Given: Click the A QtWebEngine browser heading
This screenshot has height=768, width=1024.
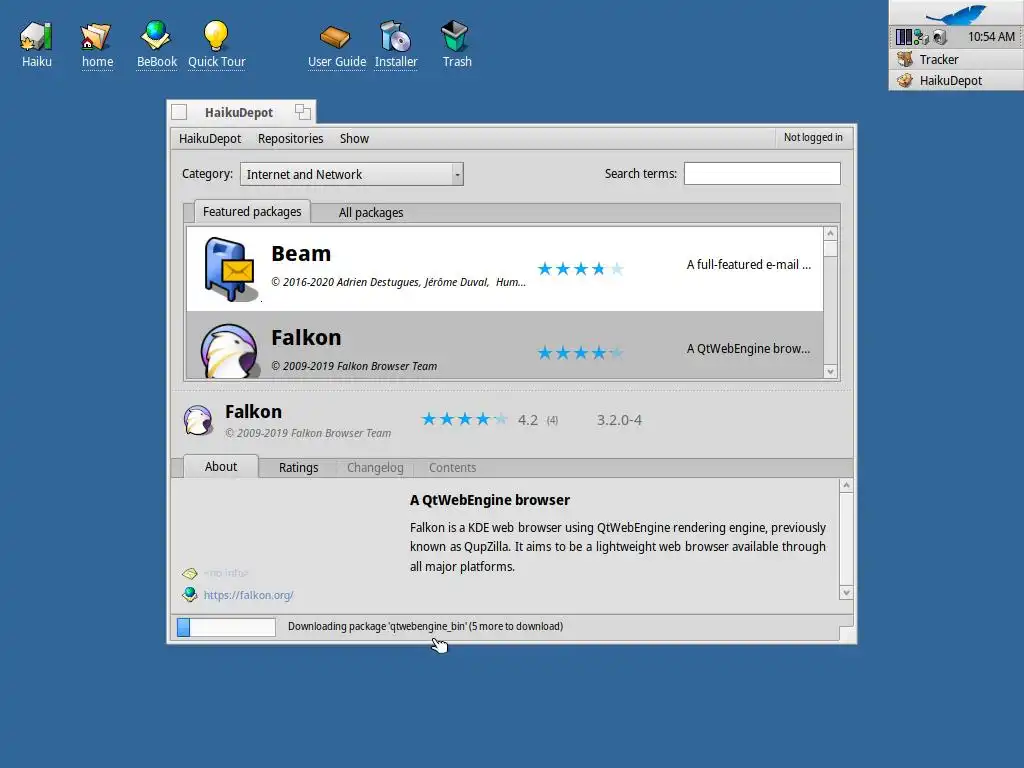Looking at the screenshot, I should (490, 500).
